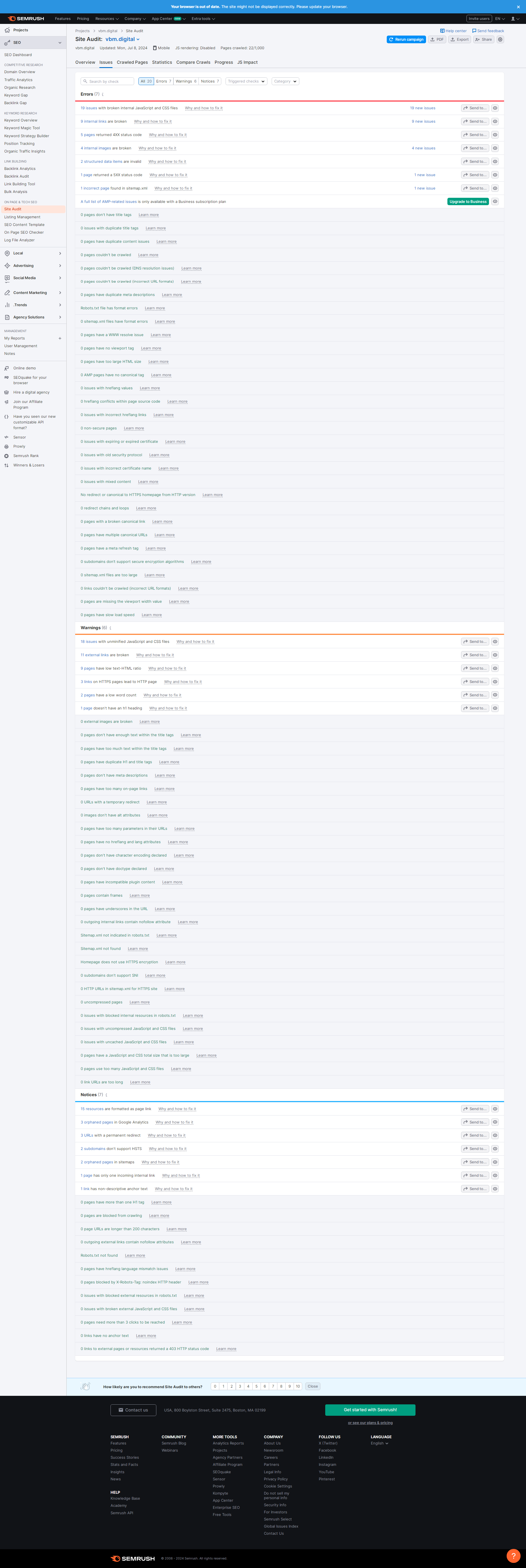Open the user profile icon in the header
The image size is (526, 1568).
(x=514, y=19)
